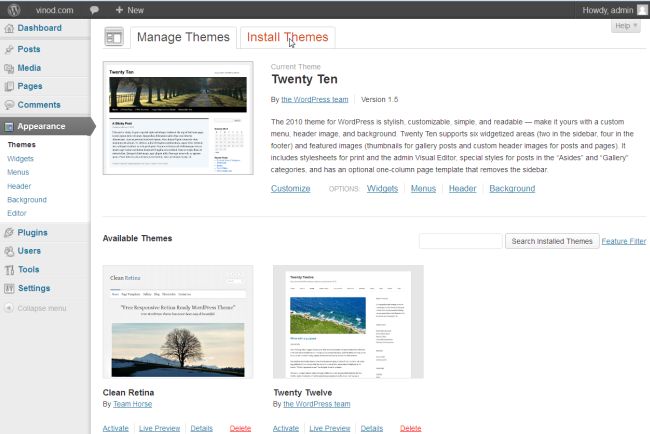Open the Users menu
Viewport: 650px width, 434px height.
click(x=29, y=251)
